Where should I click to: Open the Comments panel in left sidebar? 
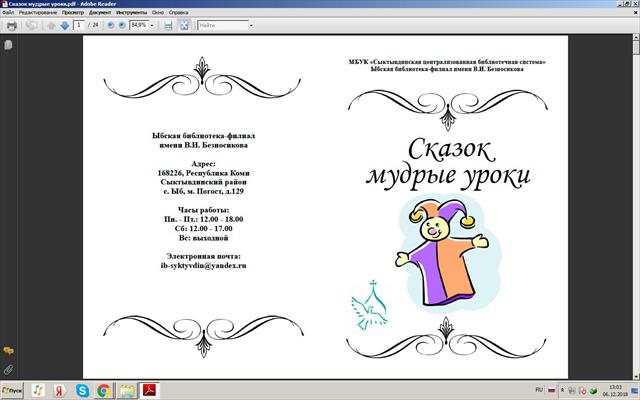(7, 351)
